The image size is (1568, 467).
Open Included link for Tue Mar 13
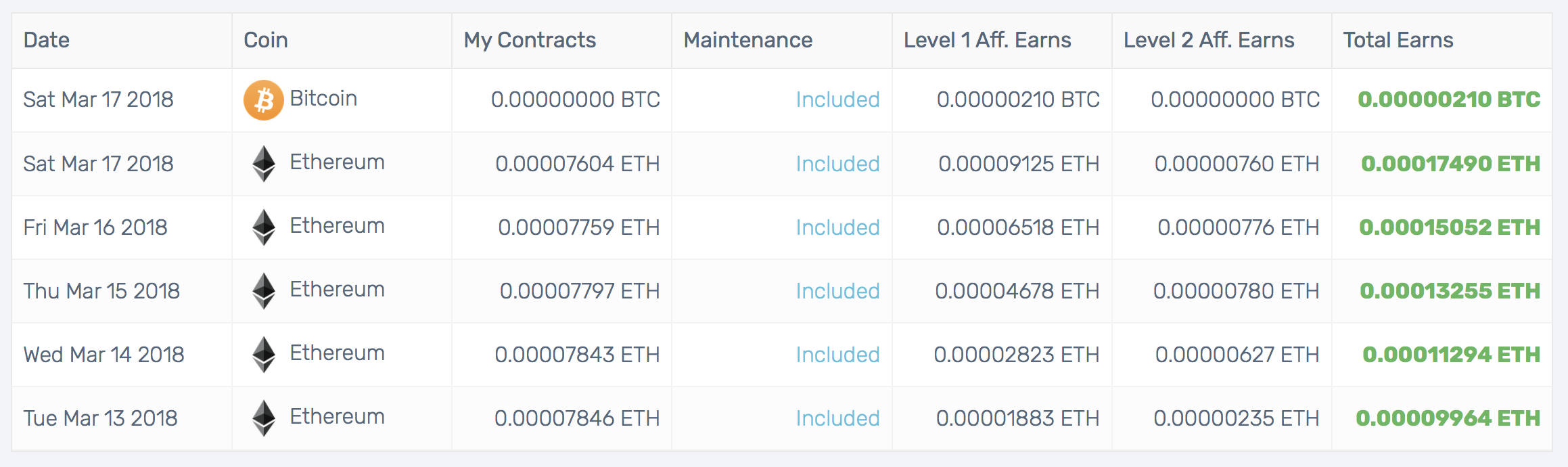point(837,418)
